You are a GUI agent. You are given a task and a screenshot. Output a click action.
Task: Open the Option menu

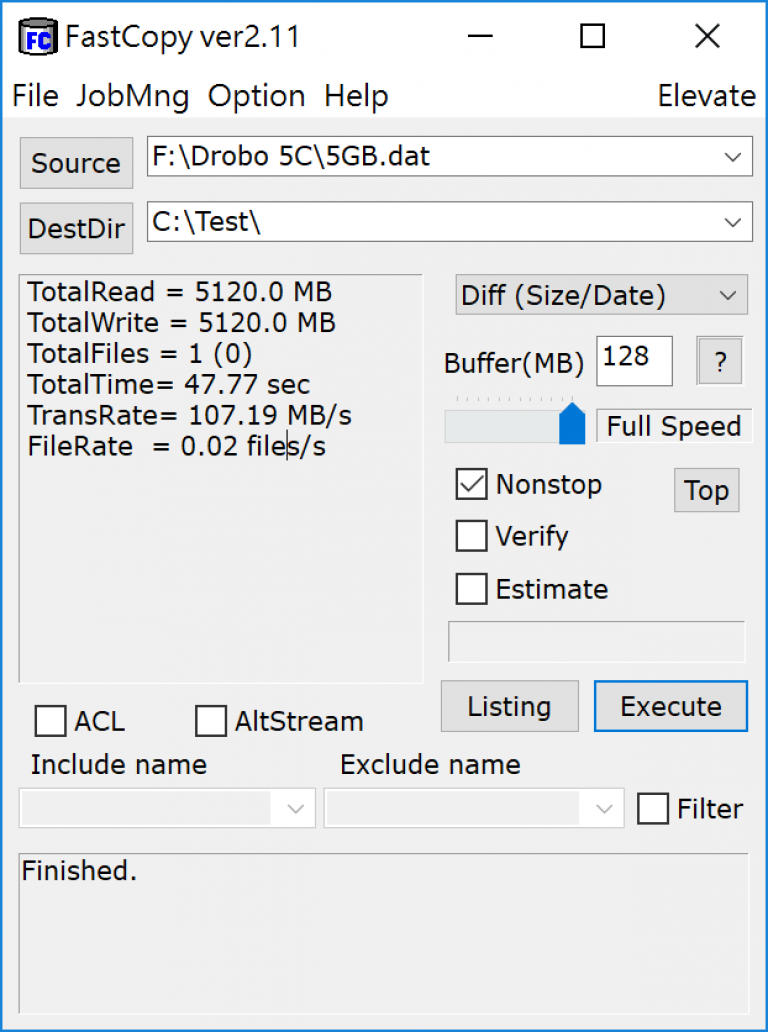pos(257,96)
